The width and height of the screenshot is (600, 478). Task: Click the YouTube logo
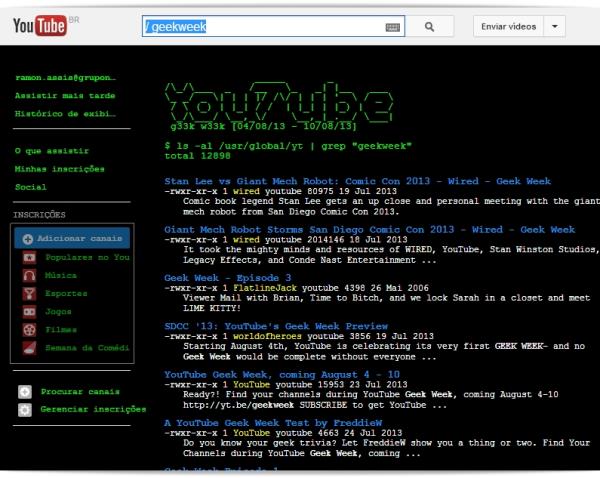[x=46, y=27]
